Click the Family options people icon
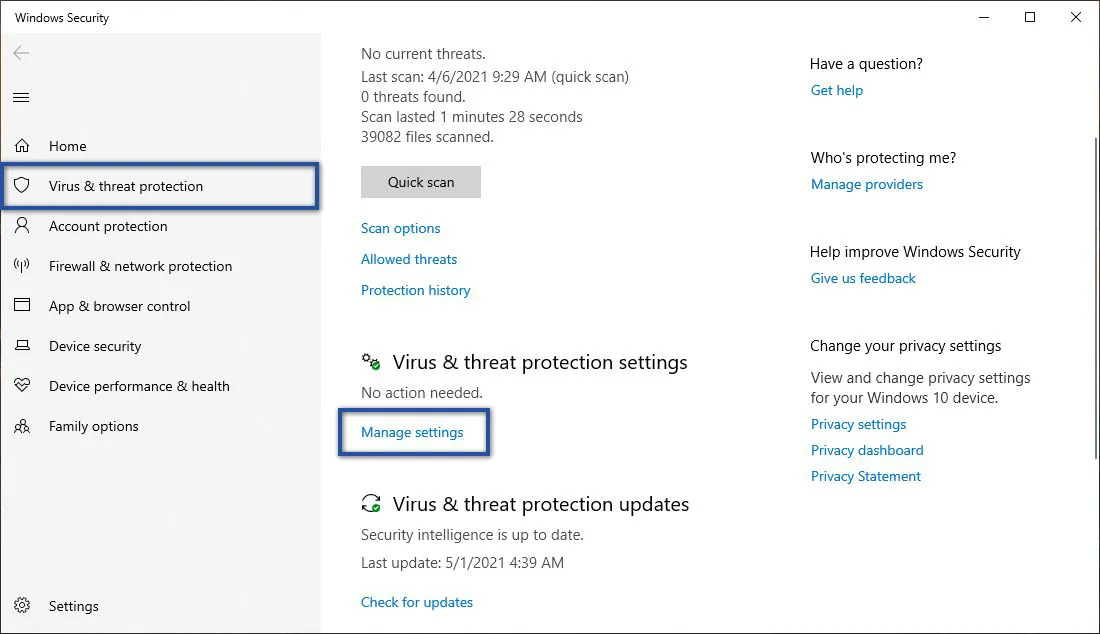This screenshot has height=634, width=1100. tap(22, 426)
